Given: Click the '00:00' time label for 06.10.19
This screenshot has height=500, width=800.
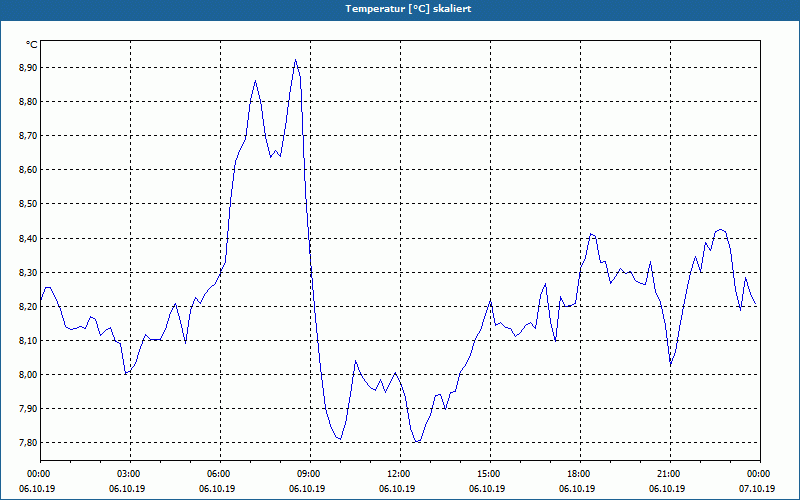Looking at the screenshot, I should click(40, 474).
